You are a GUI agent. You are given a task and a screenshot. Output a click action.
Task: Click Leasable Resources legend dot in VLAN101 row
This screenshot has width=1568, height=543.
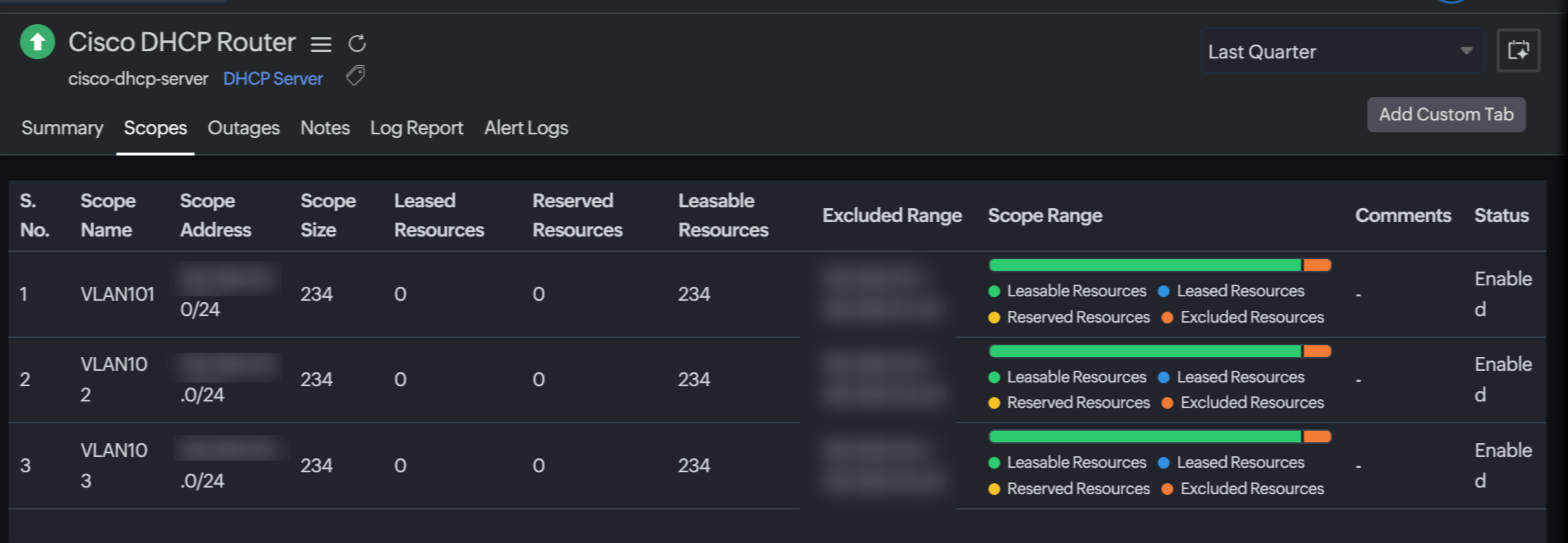pyautogui.click(x=994, y=291)
